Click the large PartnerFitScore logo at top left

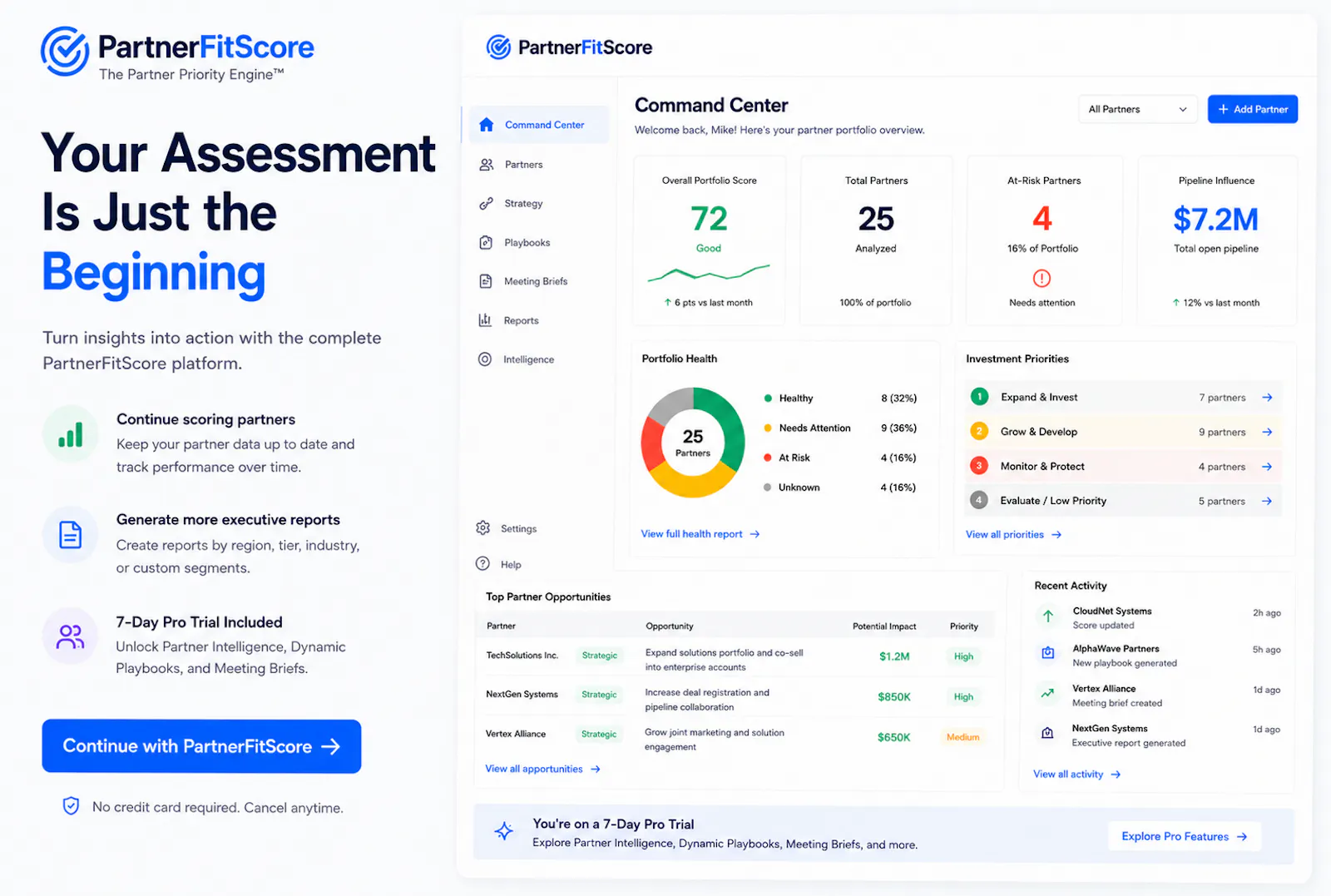tap(177, 53)
